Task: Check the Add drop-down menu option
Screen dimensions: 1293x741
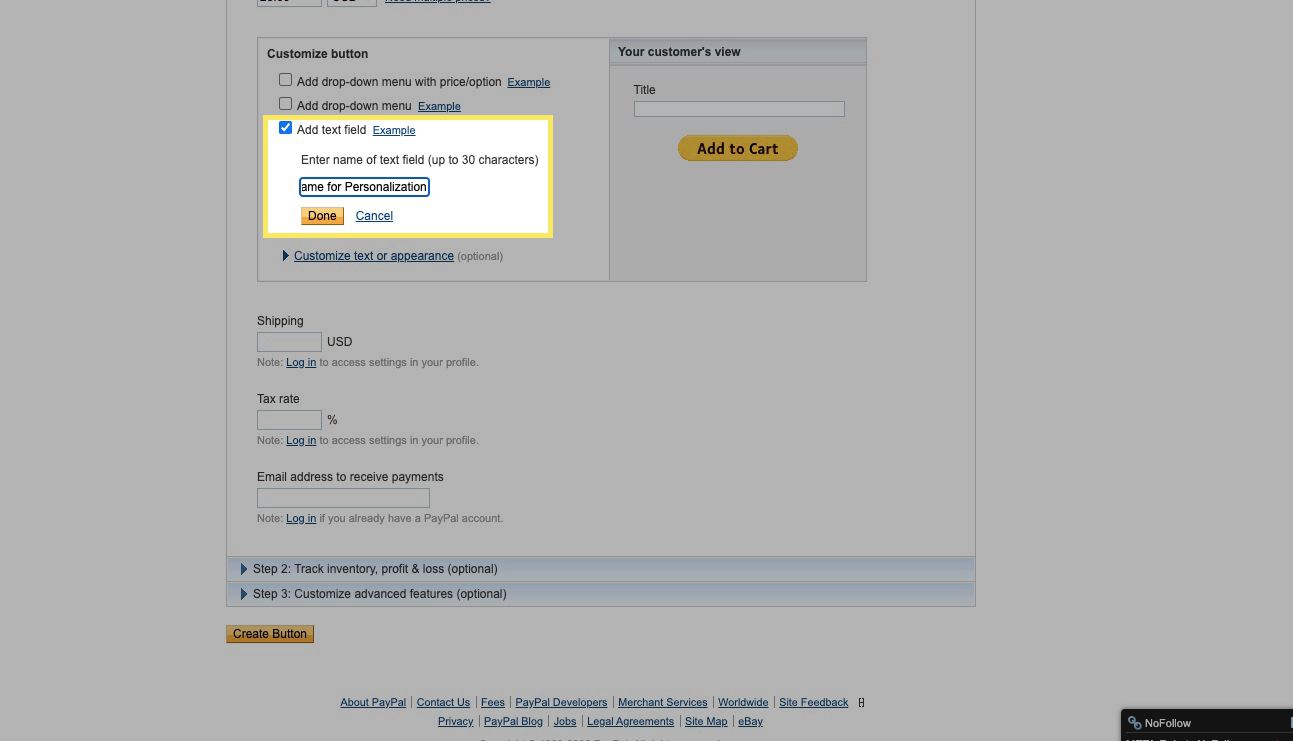Action: click(x=285, y=104)
